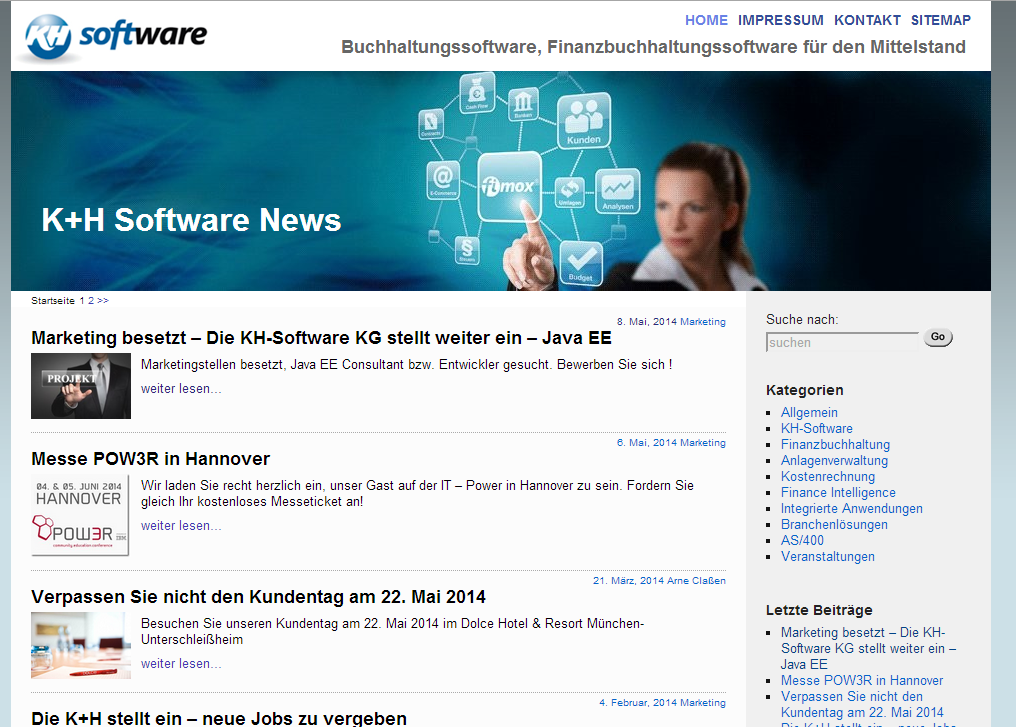This screenshot has width=1016, height=727.
Task: Focus the 'suchen' search field
Action: 842,342
